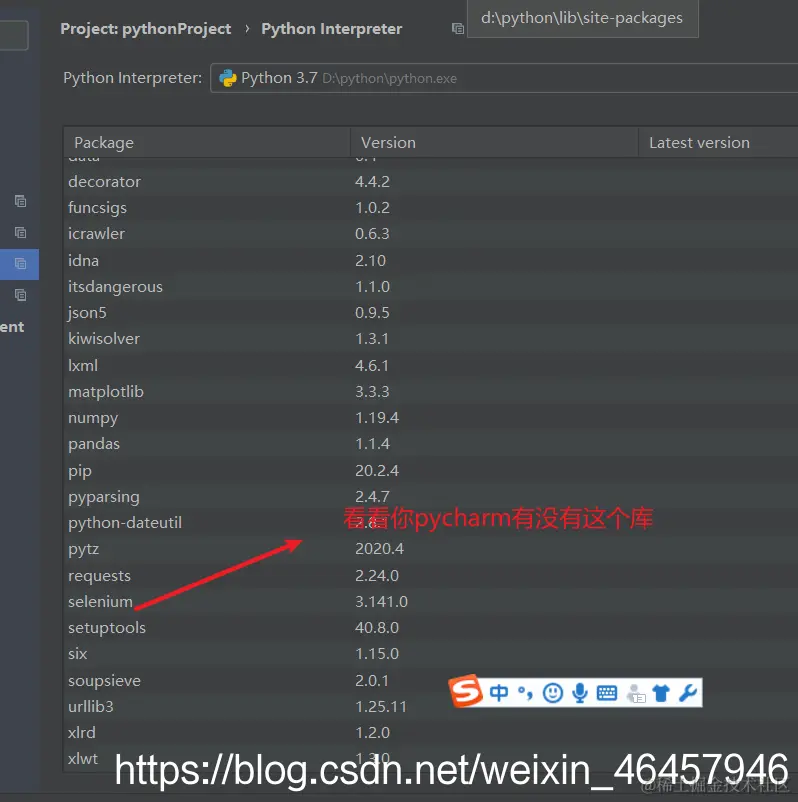
Task: Click requests' version cell 2.24.0
Action: pyautogui.click(x=377, y=575)
